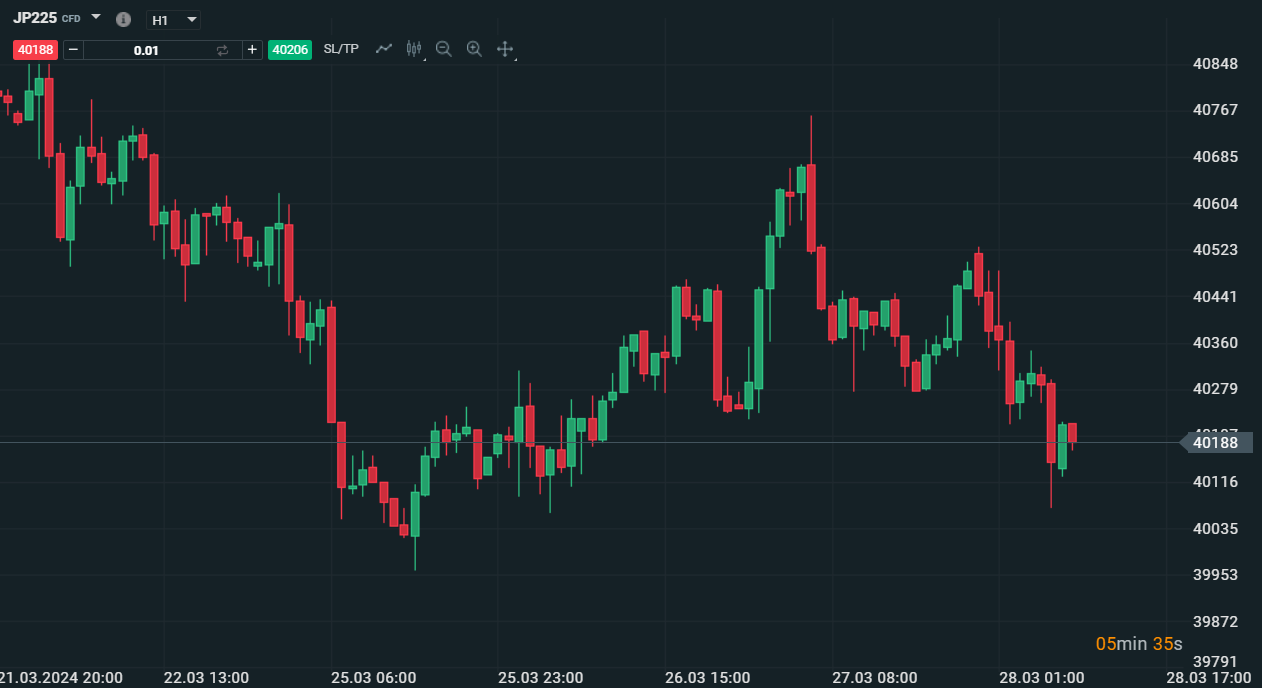The height and width of the screenshot is (688, 1262).
Task: Click the current price 40188 label on axis
Action: pyautogui.click(x=1216, y=442)
